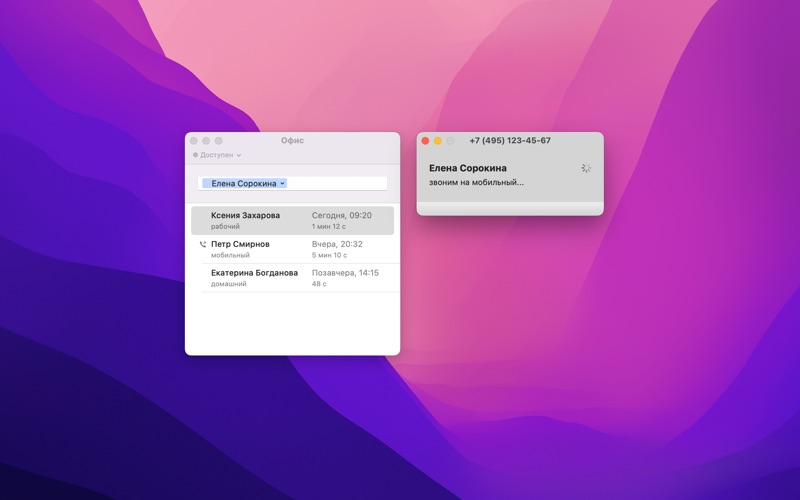This screenshot has height=500, width=800.
Task: Click the 1 мин 12 с duration
Action: tap(329, 226)
